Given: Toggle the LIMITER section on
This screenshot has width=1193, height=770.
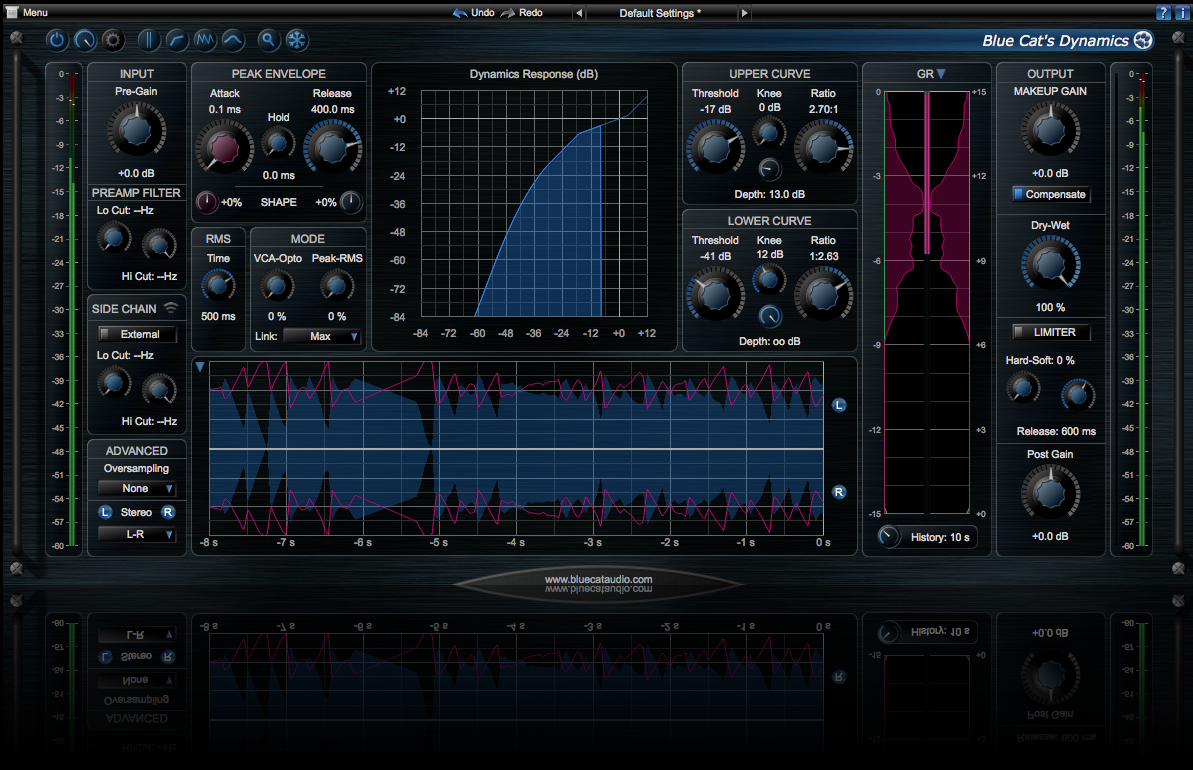Looking at the screenshot, I should [x=1050, y=331].
